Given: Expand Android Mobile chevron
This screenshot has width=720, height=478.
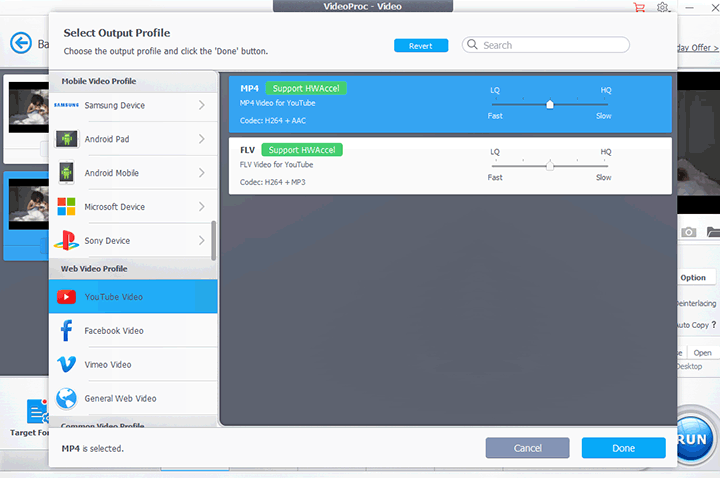Looking at the screenshot, I should point(202,173).
